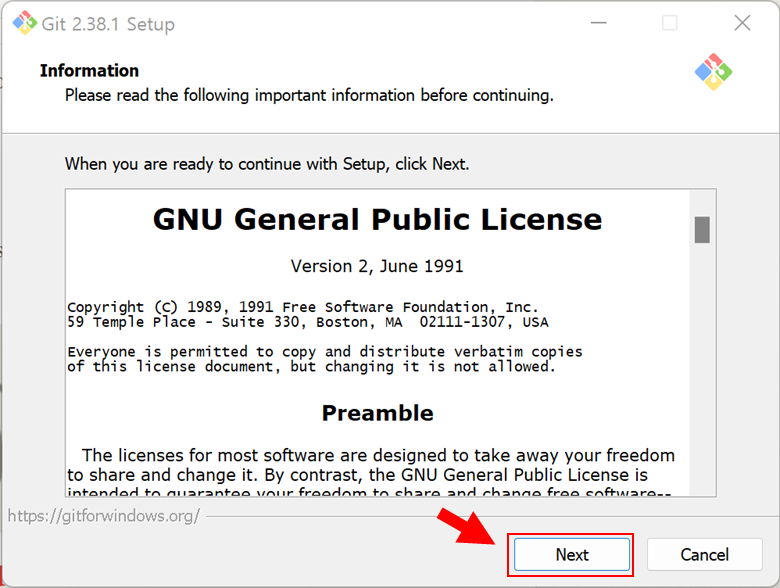780x588 pixels.
Task: Click the "Everyone is permitted to copy" line
Action: (x=325, y=352)
